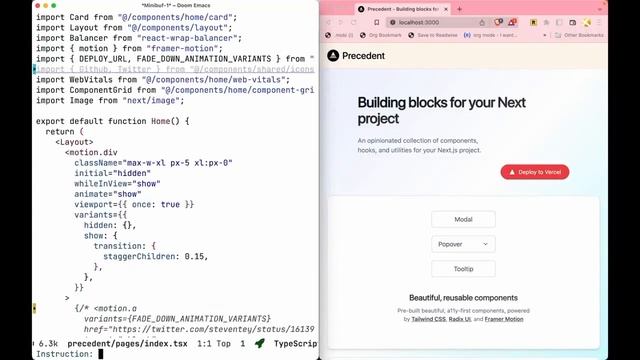This screenshot has width=640, height=360.
Task: Open the extensions puzzle icon
Action: tap(546, 22)
